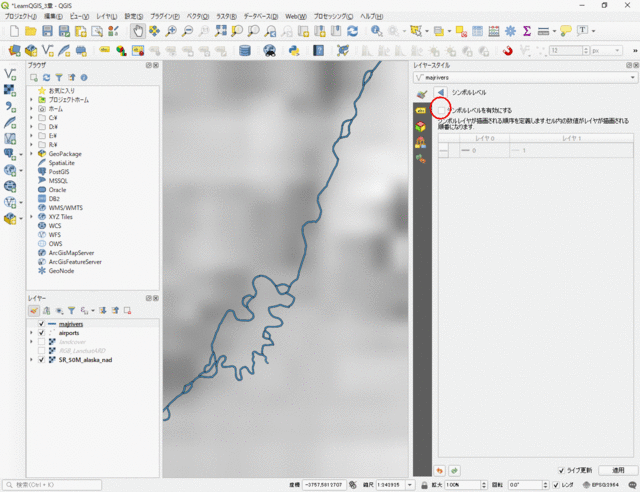The height and width of the screenshot is (492, 640).
Task: Open labels tab in Layer Styling
Action: coord(421,111)
